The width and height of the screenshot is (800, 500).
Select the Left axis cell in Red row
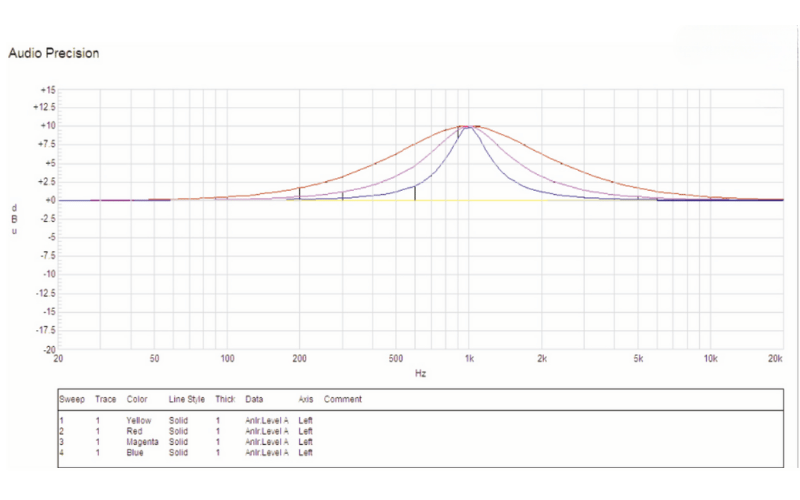[x=306, y=431]
